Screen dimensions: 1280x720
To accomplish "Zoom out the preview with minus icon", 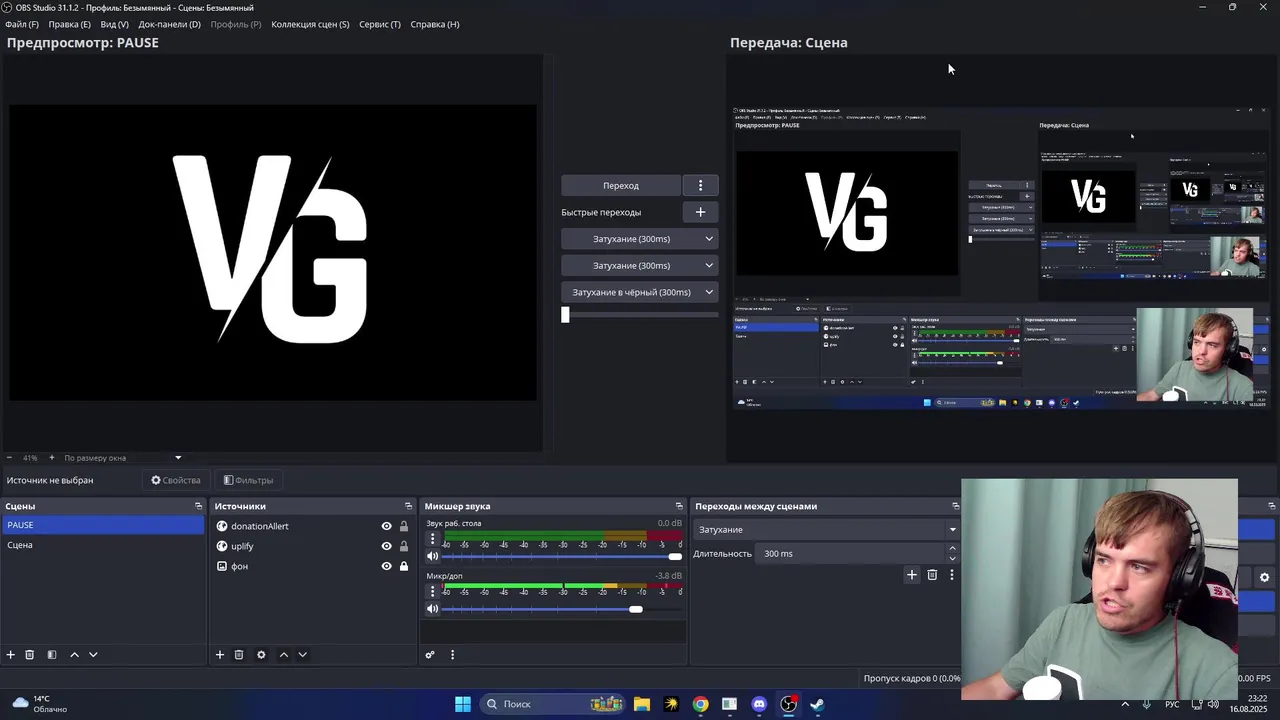I will [x=10, y=458].
